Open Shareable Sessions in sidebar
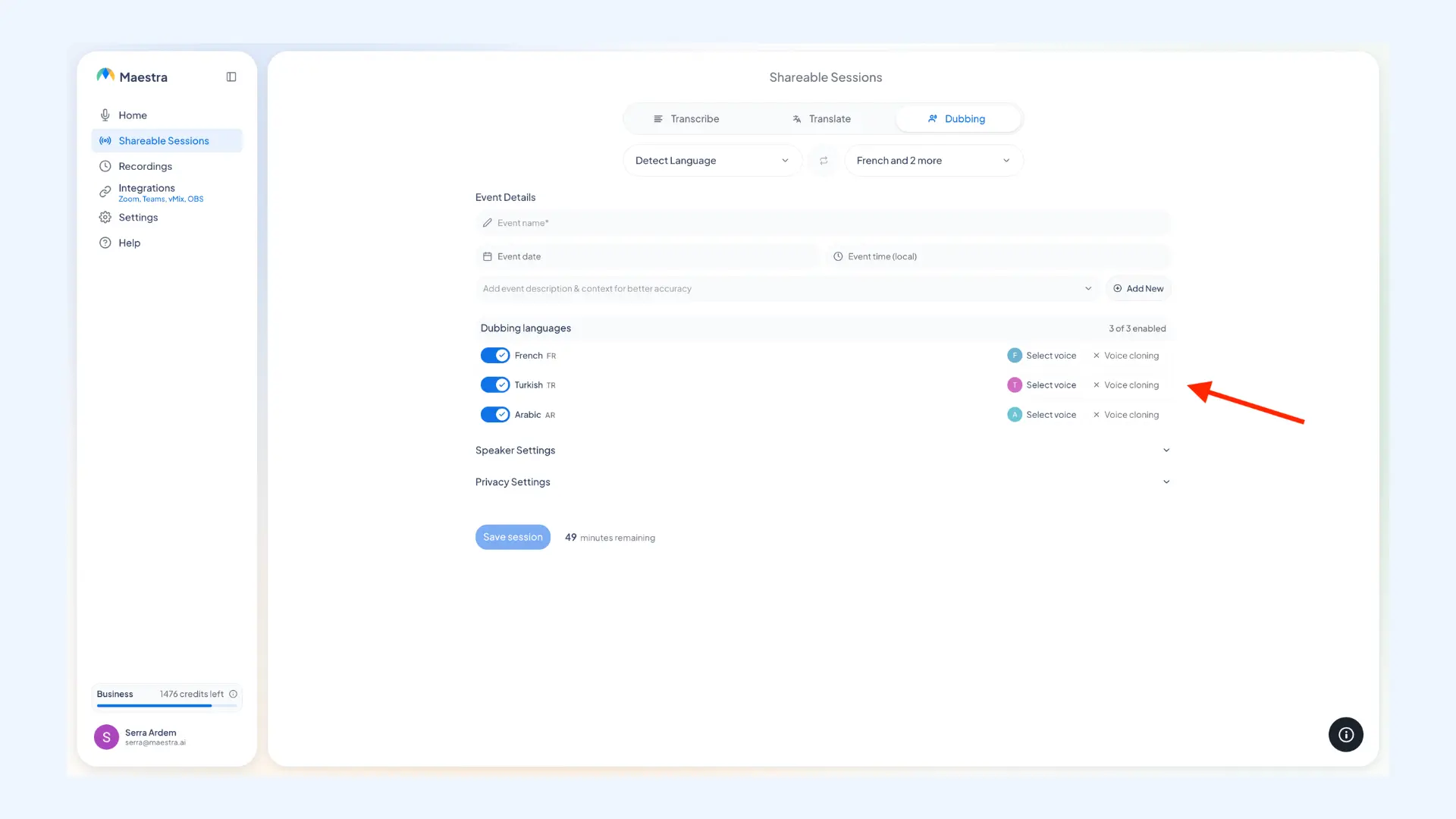This screenshot has width=1456, height=819. point(167,141)
